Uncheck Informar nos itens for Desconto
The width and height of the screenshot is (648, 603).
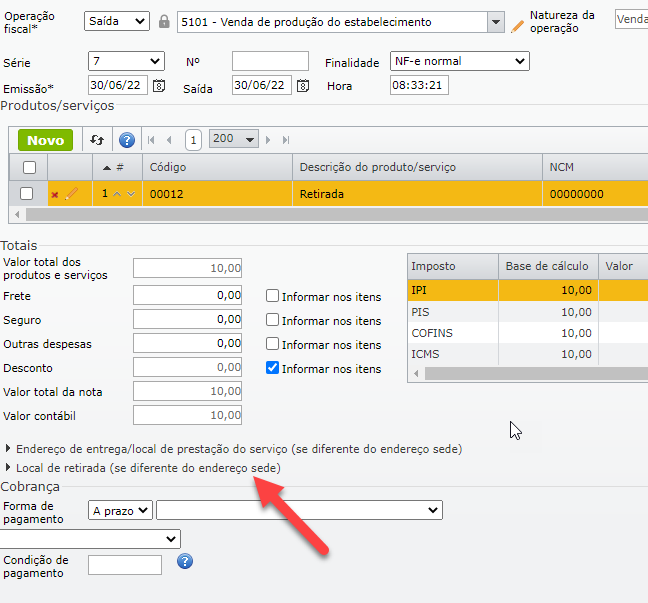pyautogui.click(x=272, y=368)
